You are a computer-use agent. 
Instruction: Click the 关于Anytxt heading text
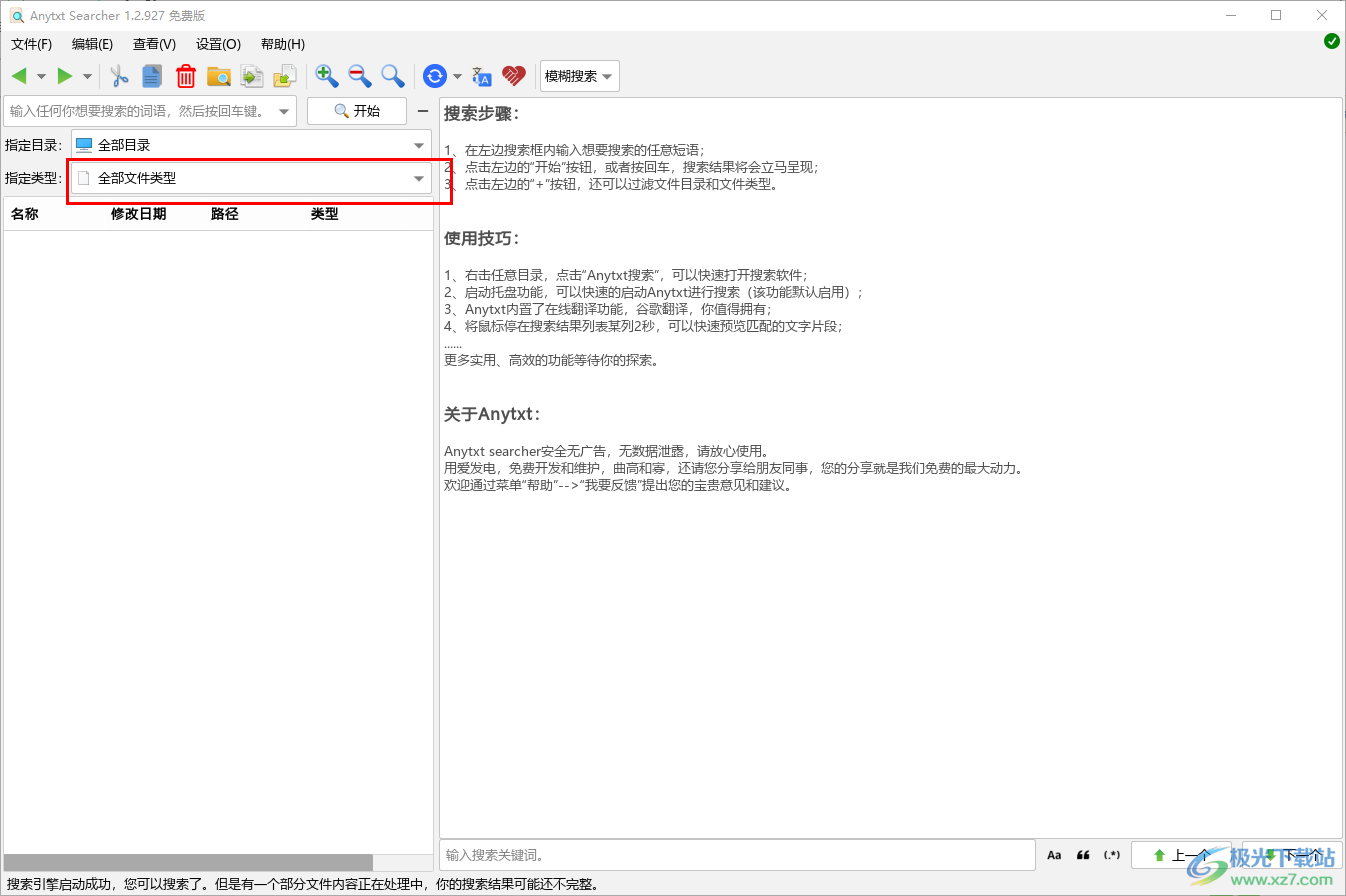pos(492,414)
